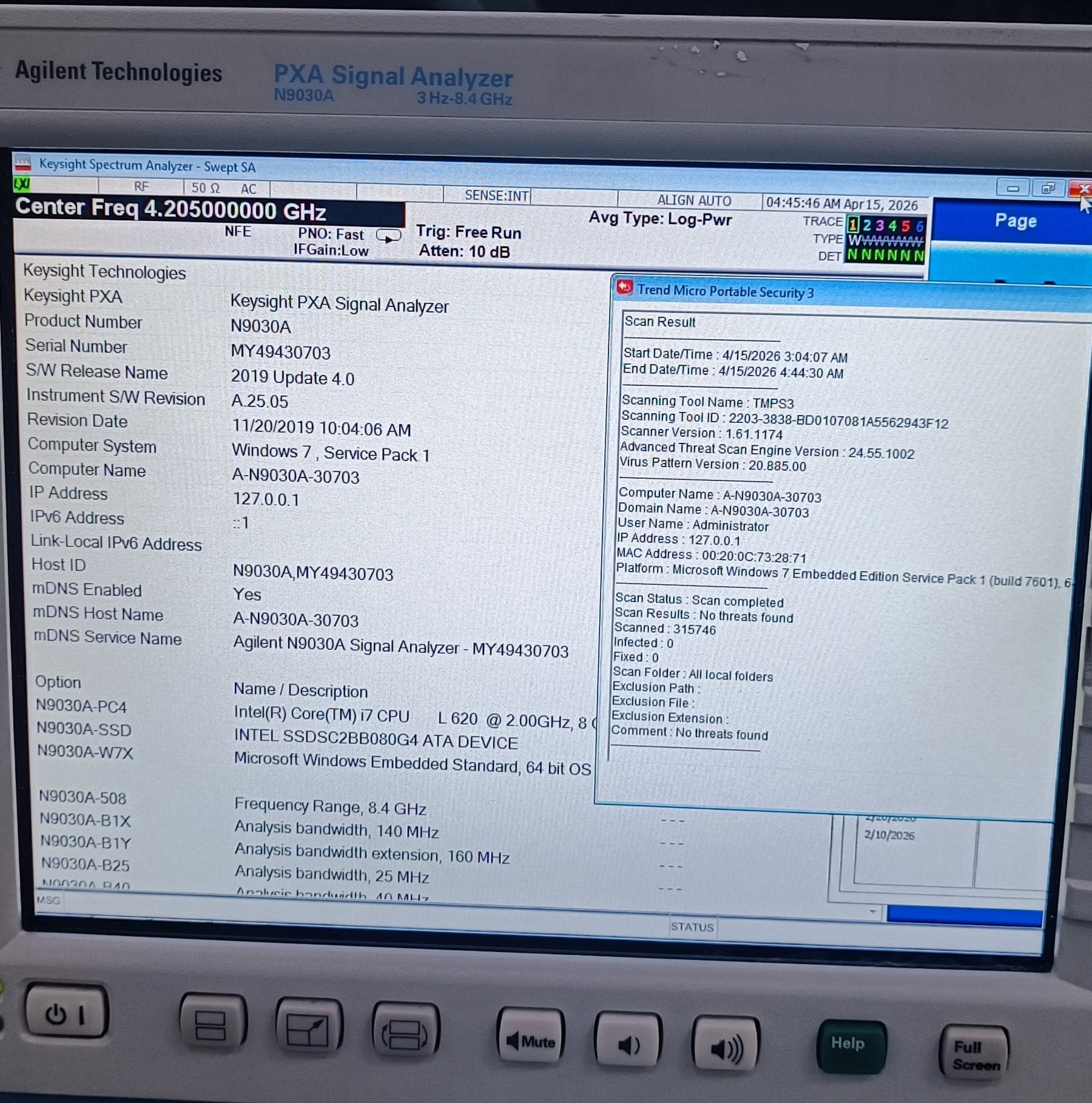The image size is (1092, 1103).
Task: Click Frequency Range, 8.4 GHz description
Action: click(x=330, y=806)
